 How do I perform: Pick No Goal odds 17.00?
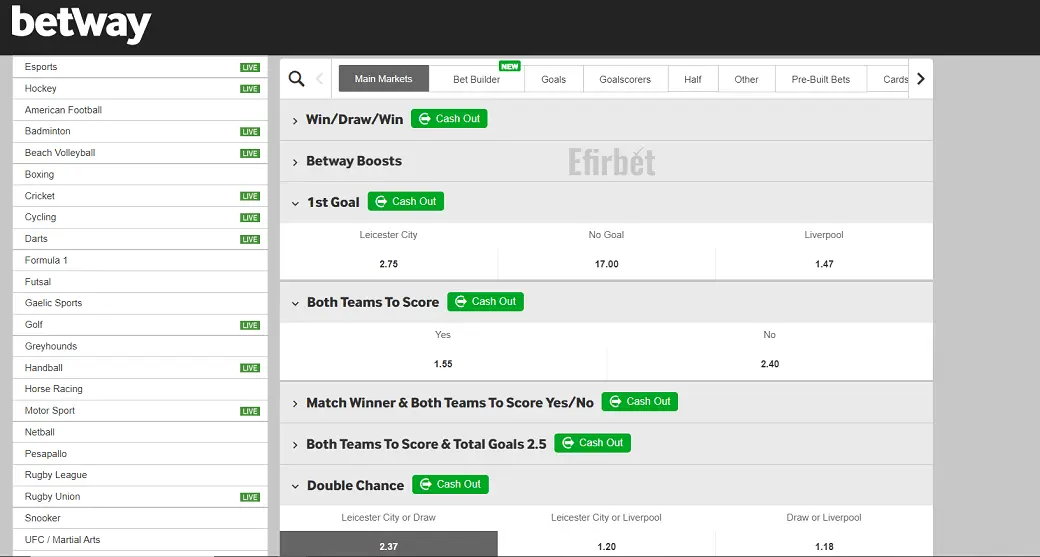tap(606, 263)
